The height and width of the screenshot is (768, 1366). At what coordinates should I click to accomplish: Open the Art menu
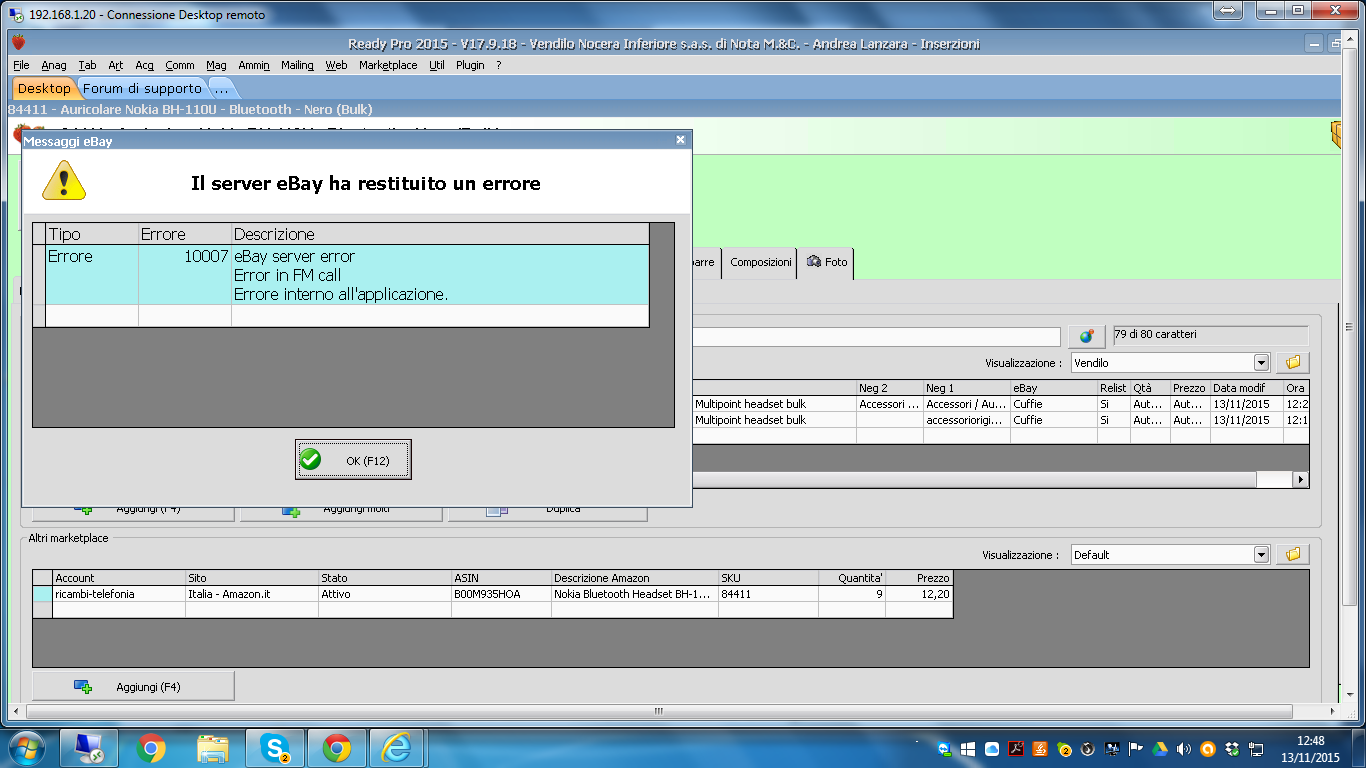click(x=116, y=65)
